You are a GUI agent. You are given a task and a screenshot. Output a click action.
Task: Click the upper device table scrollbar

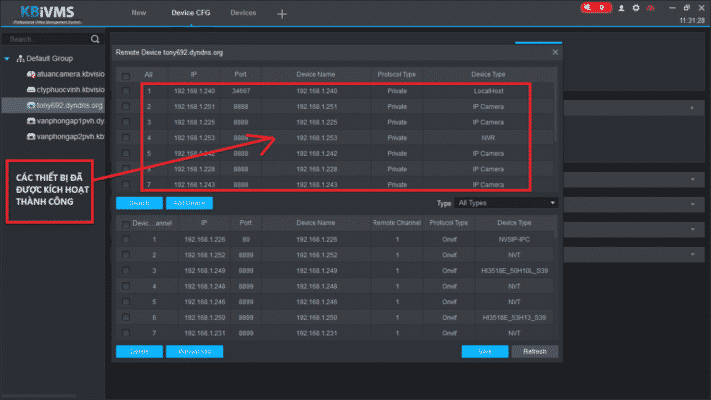click(555, 112)
